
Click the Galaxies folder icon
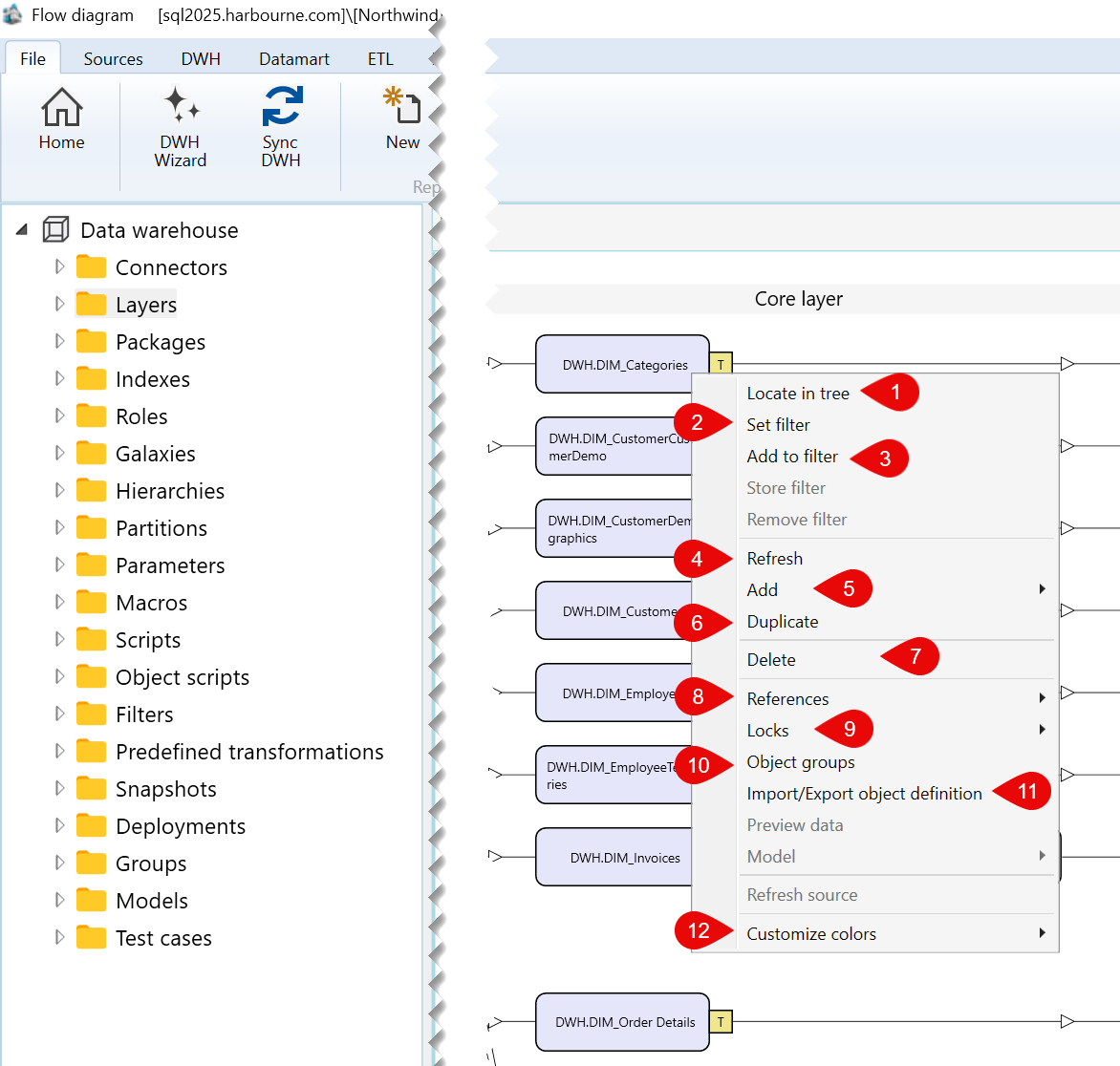pos(92,453)
